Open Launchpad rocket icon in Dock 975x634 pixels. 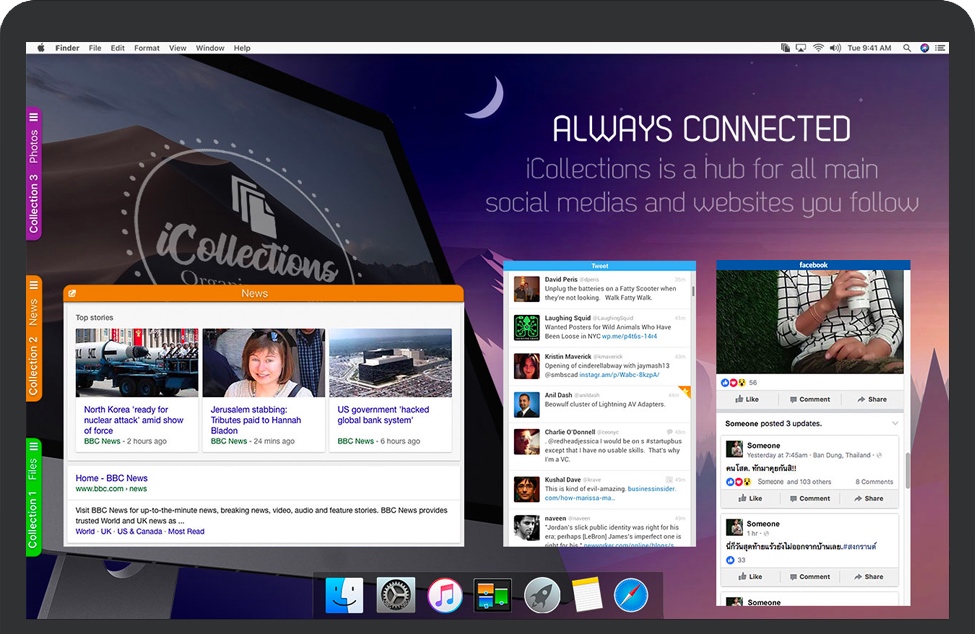coord(541,595)
